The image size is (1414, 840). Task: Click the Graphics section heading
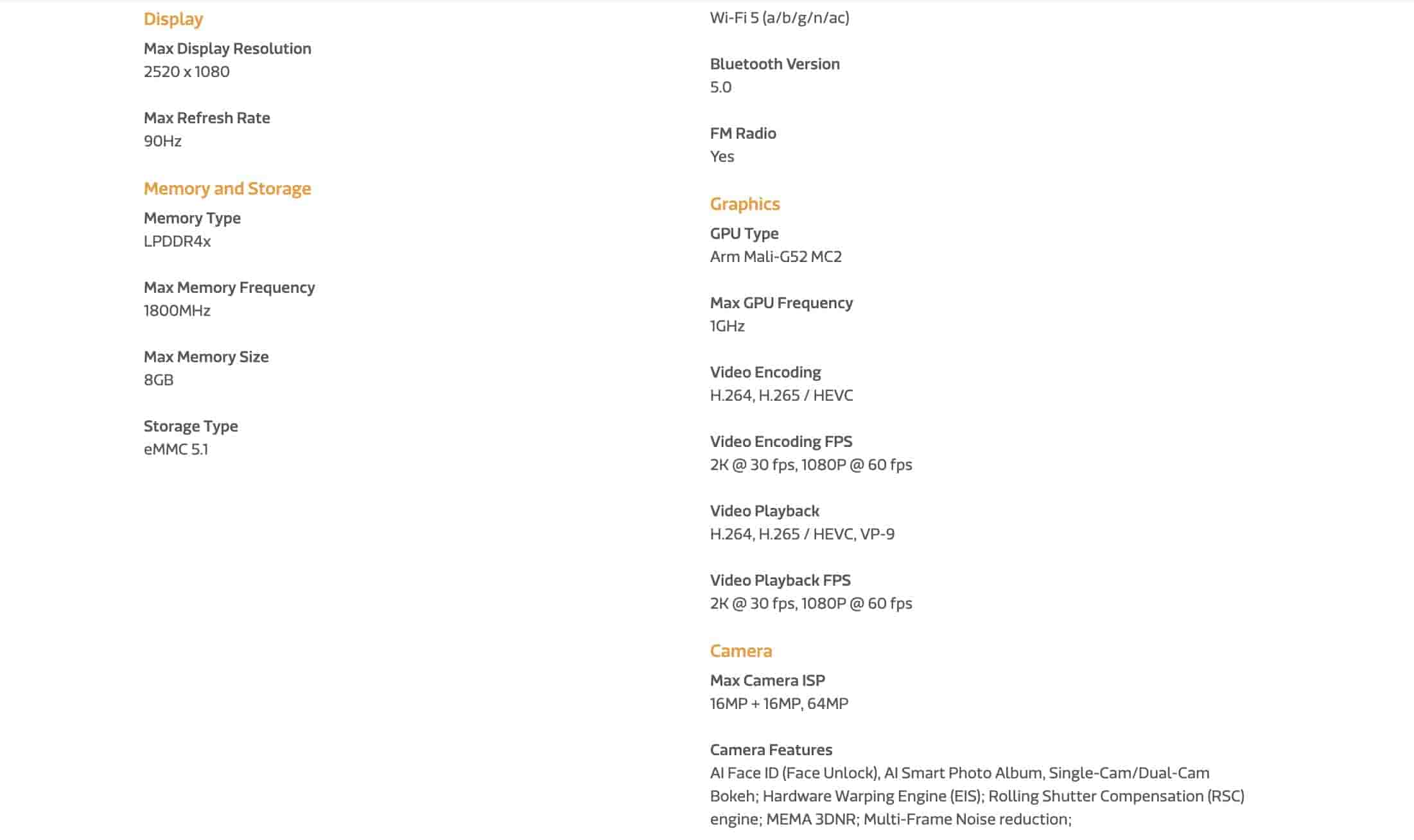coord(745,204)
